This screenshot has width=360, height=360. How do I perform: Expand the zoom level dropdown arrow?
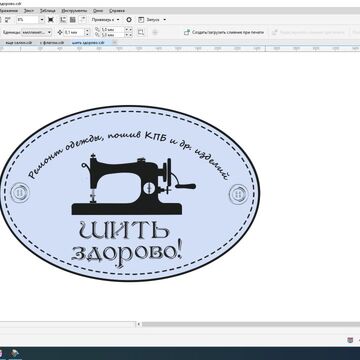(x=42, y=20)
